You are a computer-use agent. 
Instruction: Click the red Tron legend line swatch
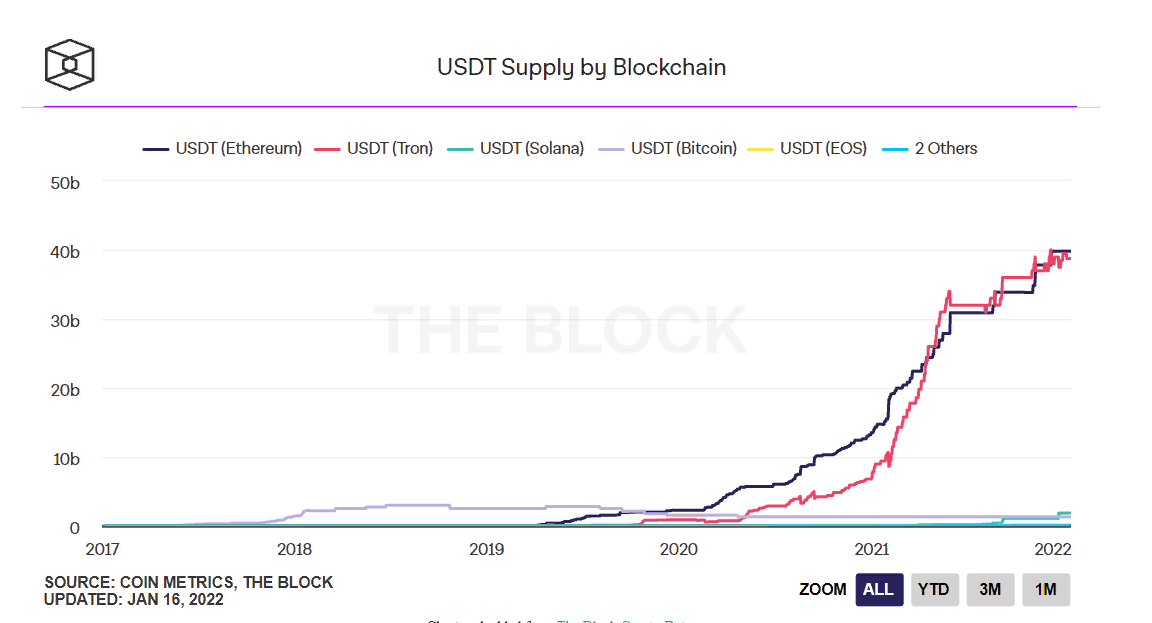[x=328, y=149]
